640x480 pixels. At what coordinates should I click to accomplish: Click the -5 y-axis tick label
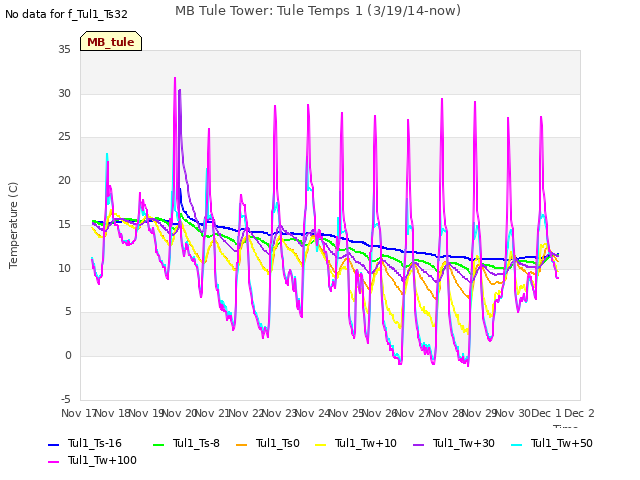click(x=66, y=399)
